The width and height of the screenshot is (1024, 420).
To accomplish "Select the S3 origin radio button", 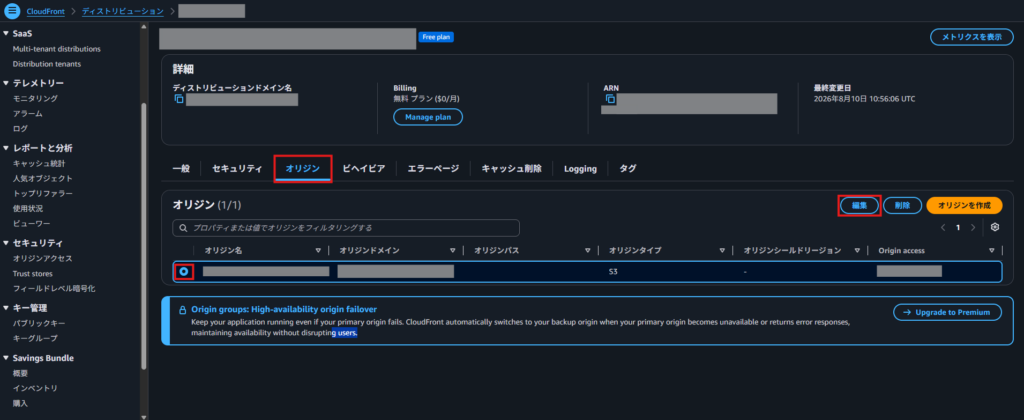I will pyautogui.click(x=184, y=271).
